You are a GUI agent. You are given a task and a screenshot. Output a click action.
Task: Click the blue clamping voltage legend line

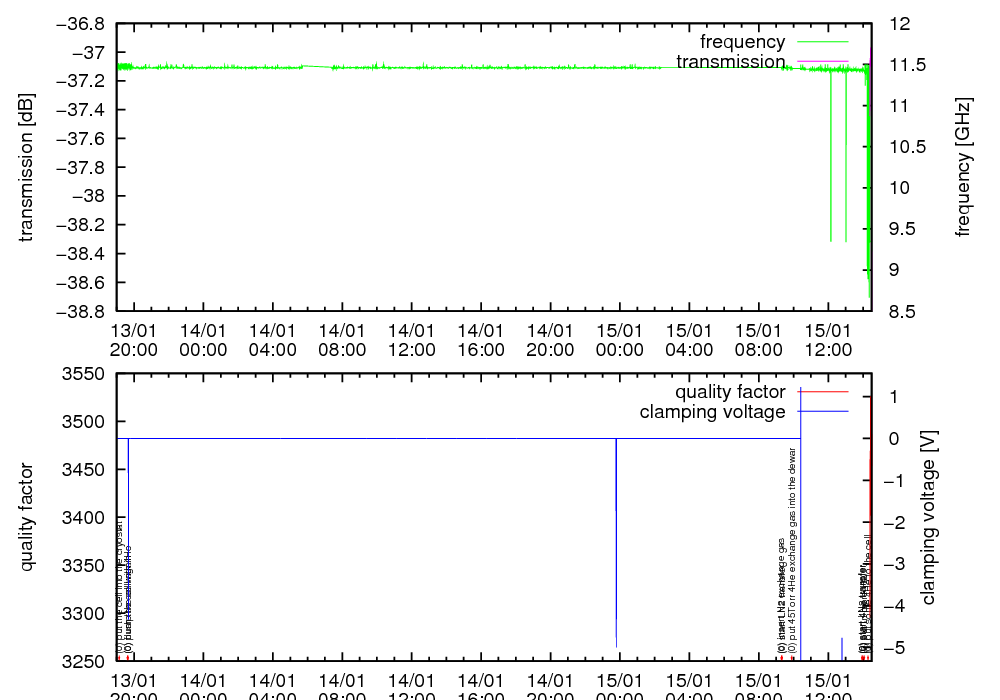click(x=821, y=412)
